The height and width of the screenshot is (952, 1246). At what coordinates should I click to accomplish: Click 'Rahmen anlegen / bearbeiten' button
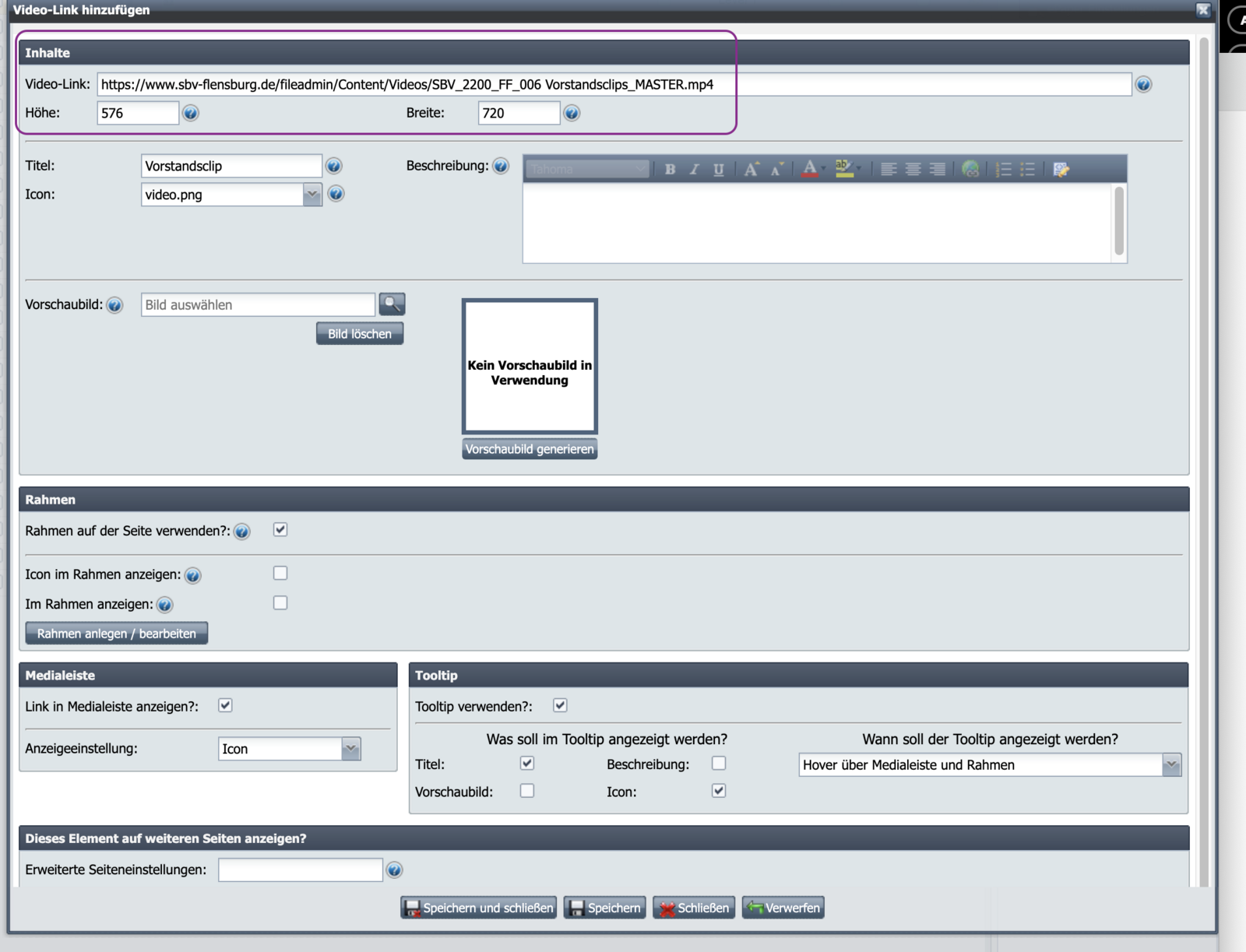tap(117, 634)
